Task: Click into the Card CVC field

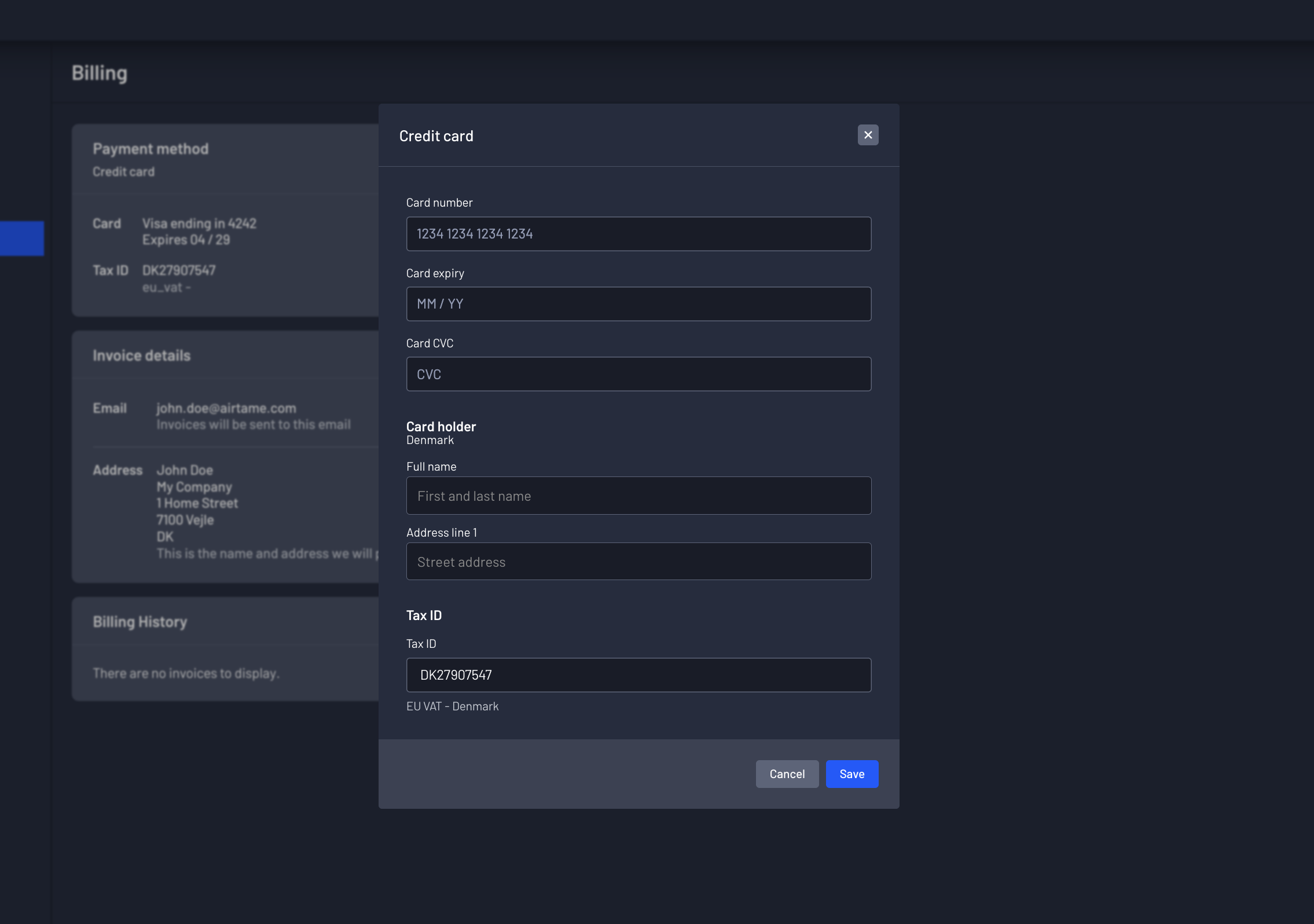Action: pyautogui.click(x=638, y=374)
